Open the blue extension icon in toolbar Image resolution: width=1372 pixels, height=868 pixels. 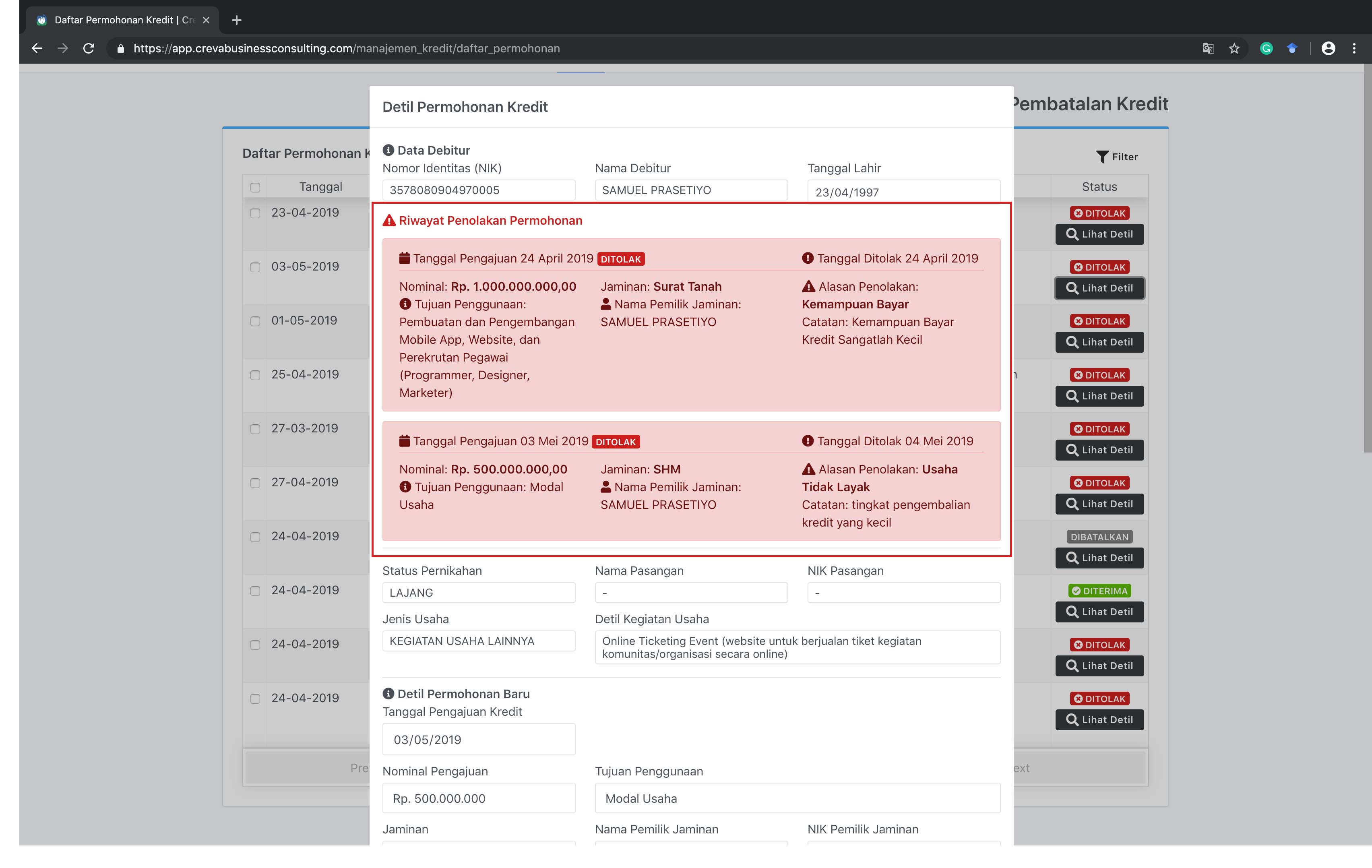1292,48
